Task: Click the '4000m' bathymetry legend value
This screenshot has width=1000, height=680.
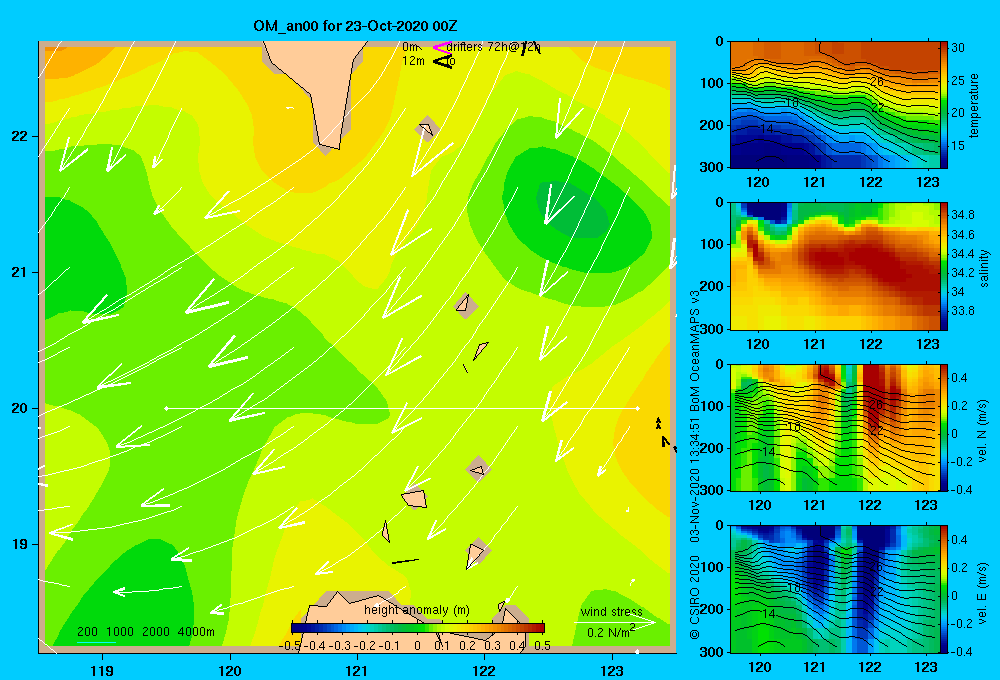Action: (x=196, y=632)
